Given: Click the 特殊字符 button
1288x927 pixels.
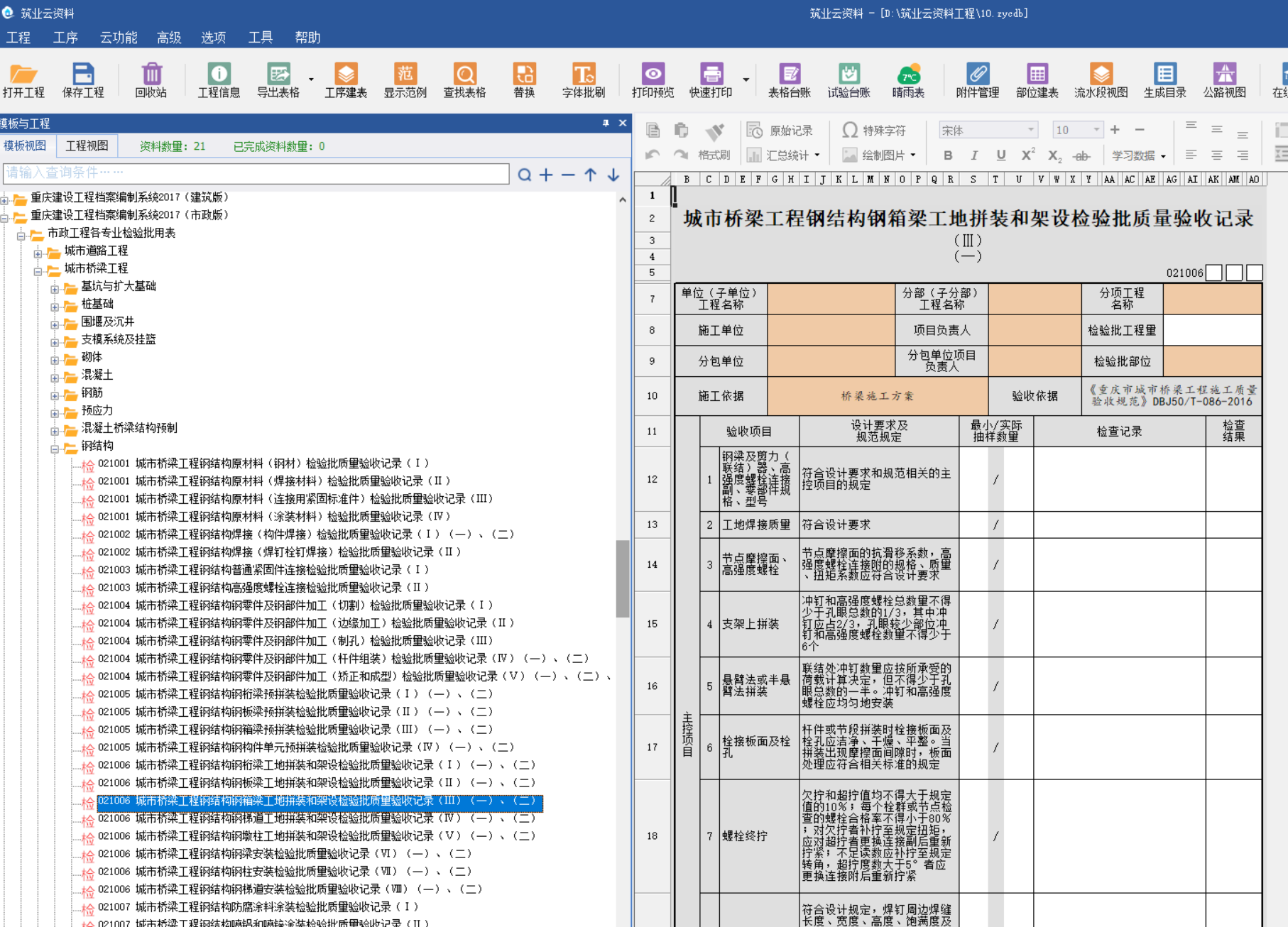Looking at the screenshot, I should pyautogui.click(x=874, y=131).
